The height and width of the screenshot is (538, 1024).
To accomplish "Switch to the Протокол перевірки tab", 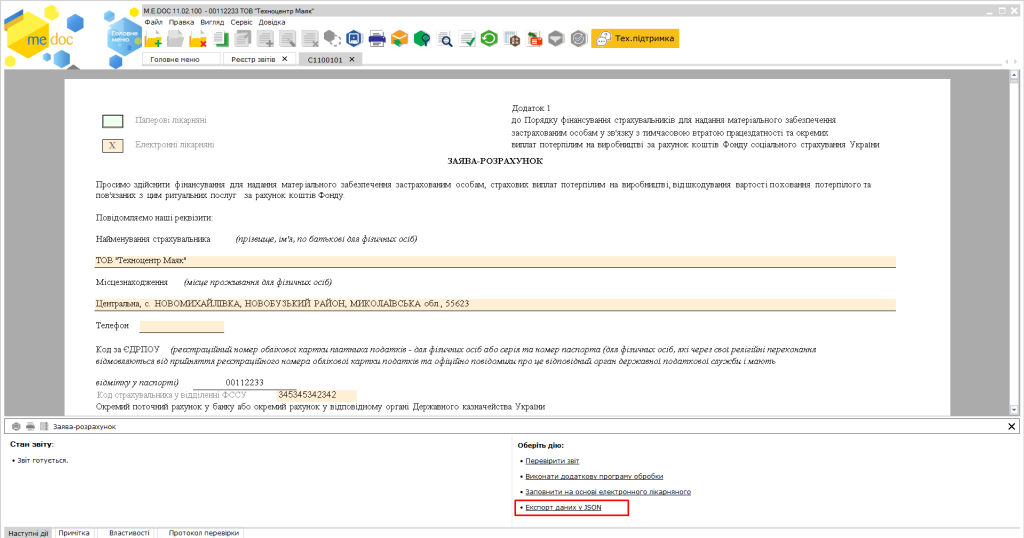I will pyautogui.click(x=204, y=533).
